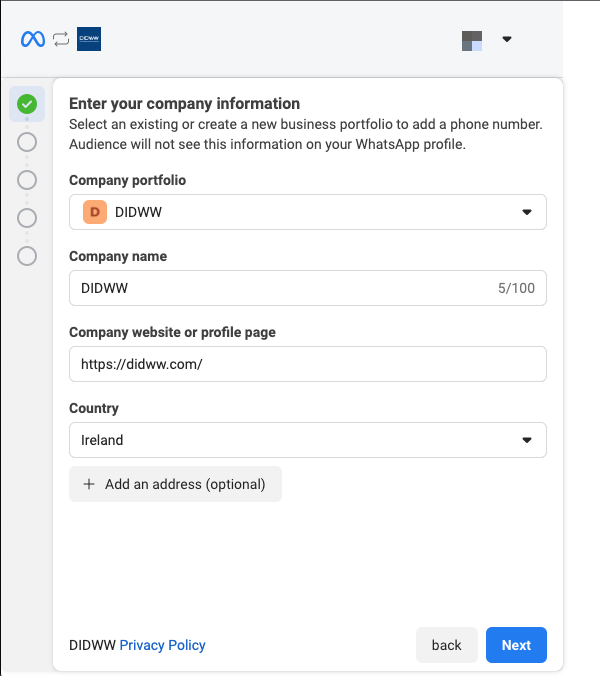Open the DIDWW Privacy Policy link
Screen dimensions: 600x676
162,645
